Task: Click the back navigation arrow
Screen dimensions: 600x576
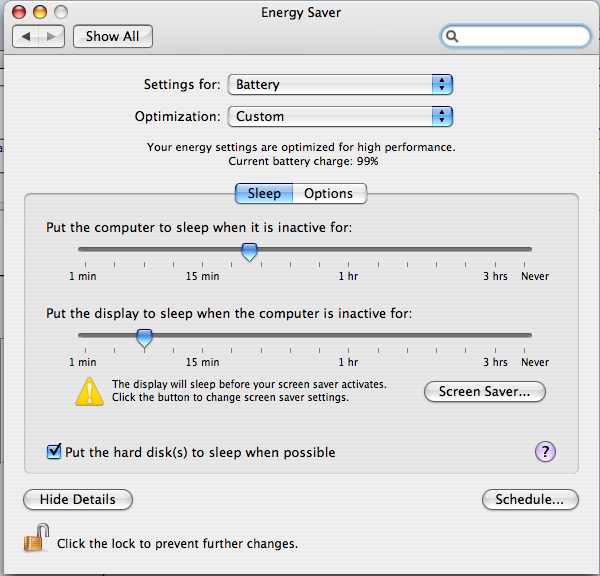Action: tap(26, 36)
